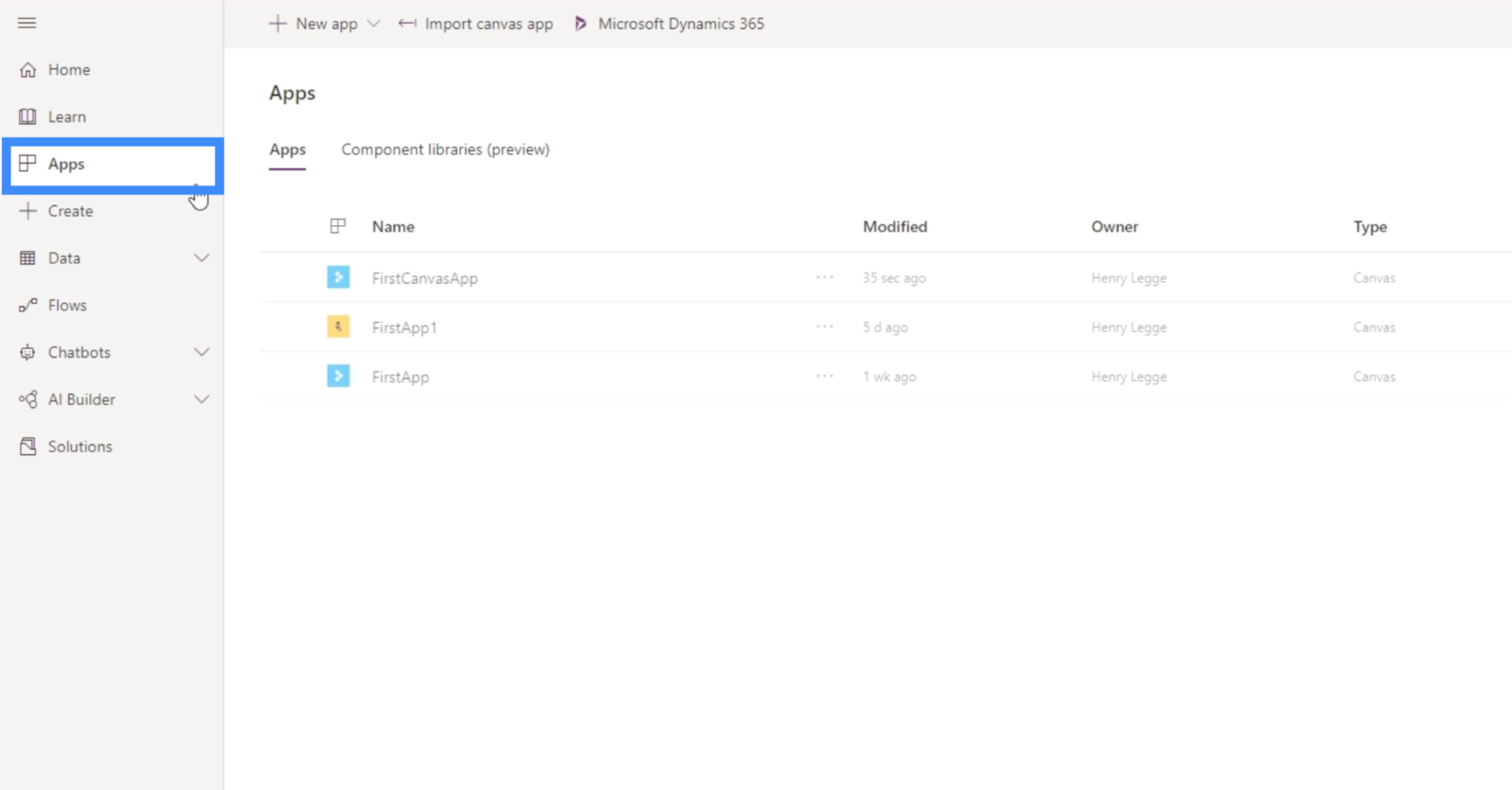Click the FirstCanvasApp blue app icon
1512x790 pixels.
click(338, 277)
